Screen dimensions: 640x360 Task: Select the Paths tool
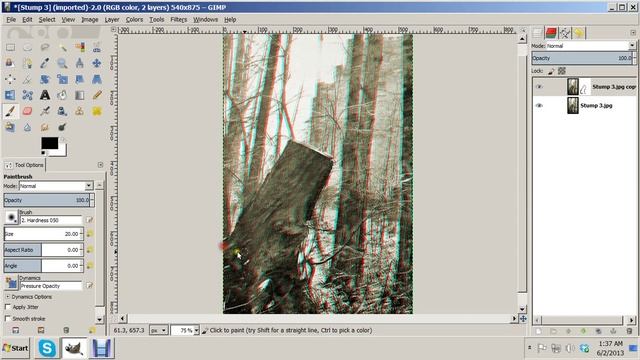pos(27,63)
